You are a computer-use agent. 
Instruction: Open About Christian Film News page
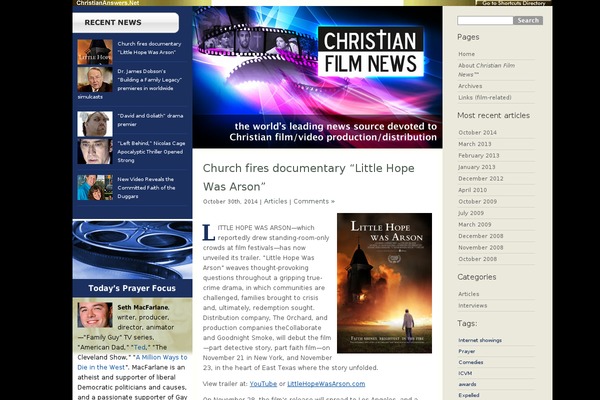tap(486, 70)
